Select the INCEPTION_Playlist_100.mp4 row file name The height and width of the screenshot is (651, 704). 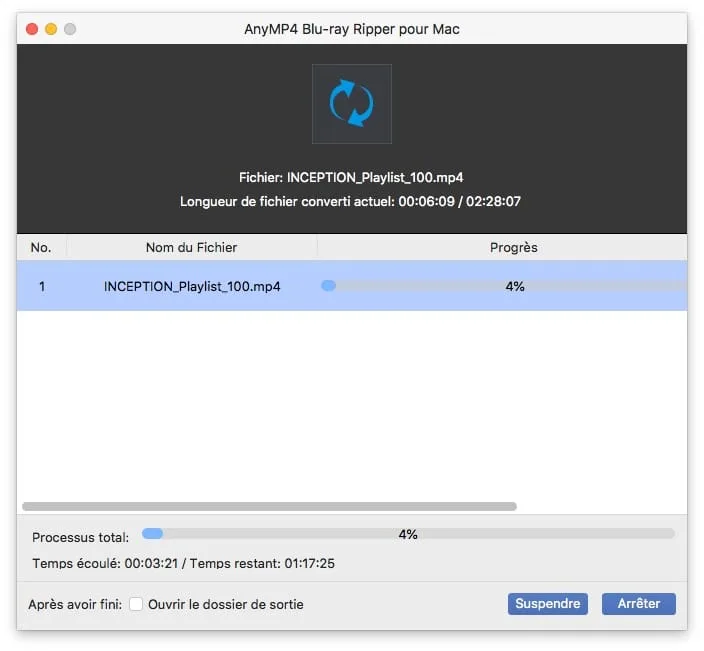(x=192, y=286)
